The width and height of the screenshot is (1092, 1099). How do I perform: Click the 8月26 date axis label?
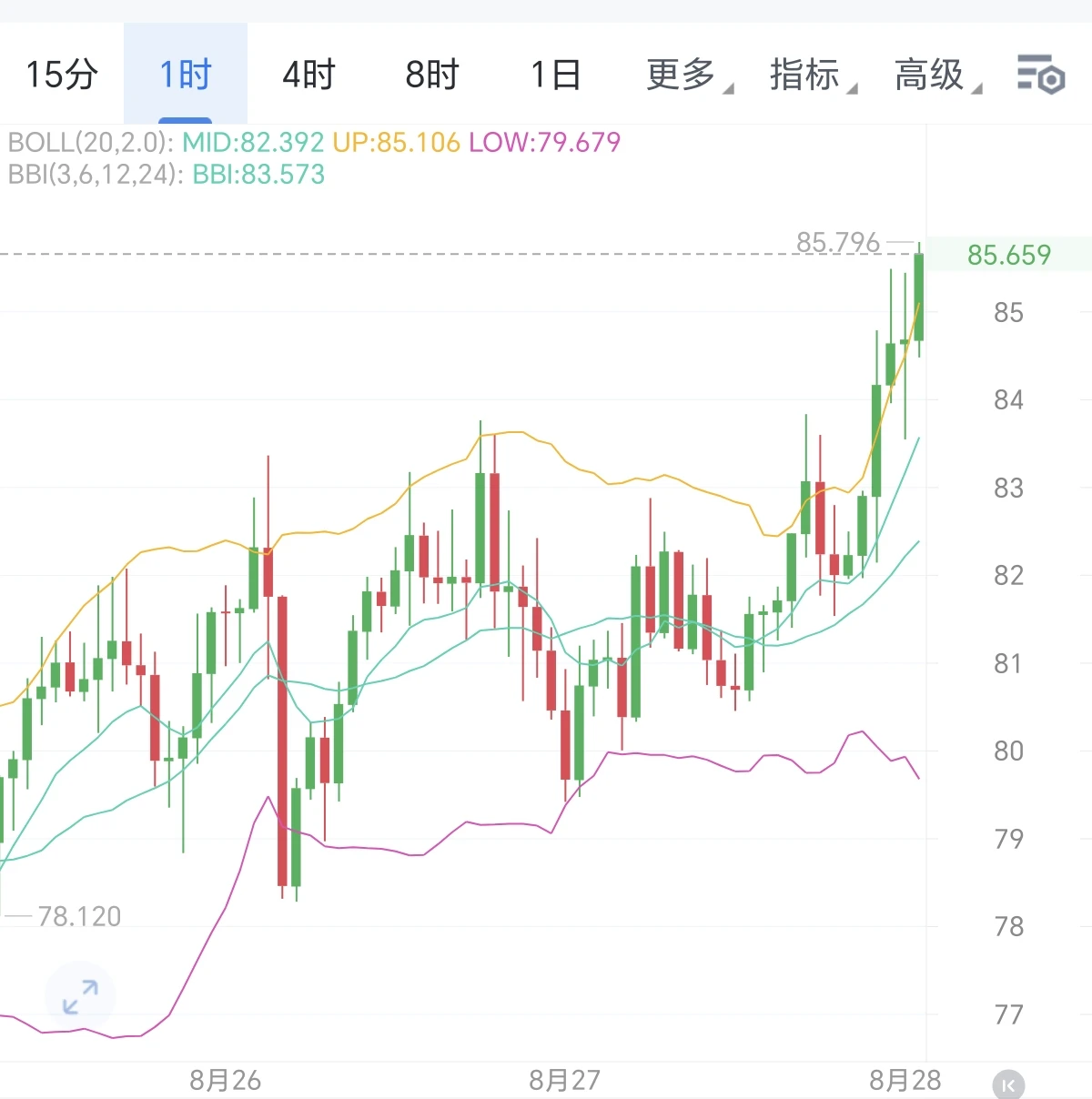(x=226, y=1080)
